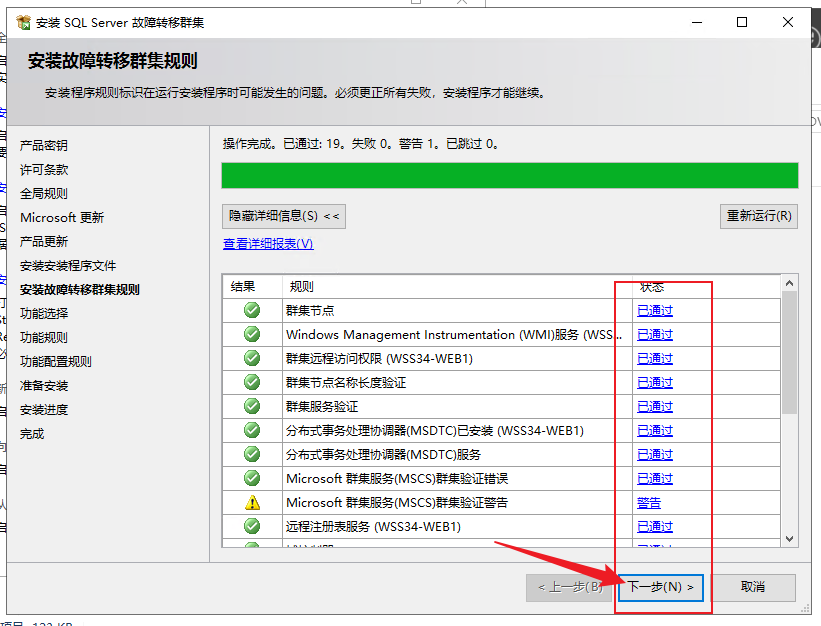821x626 pixels.
Task: Click the check icon for MSCS群集验证错误
Action: pos(252,478)
